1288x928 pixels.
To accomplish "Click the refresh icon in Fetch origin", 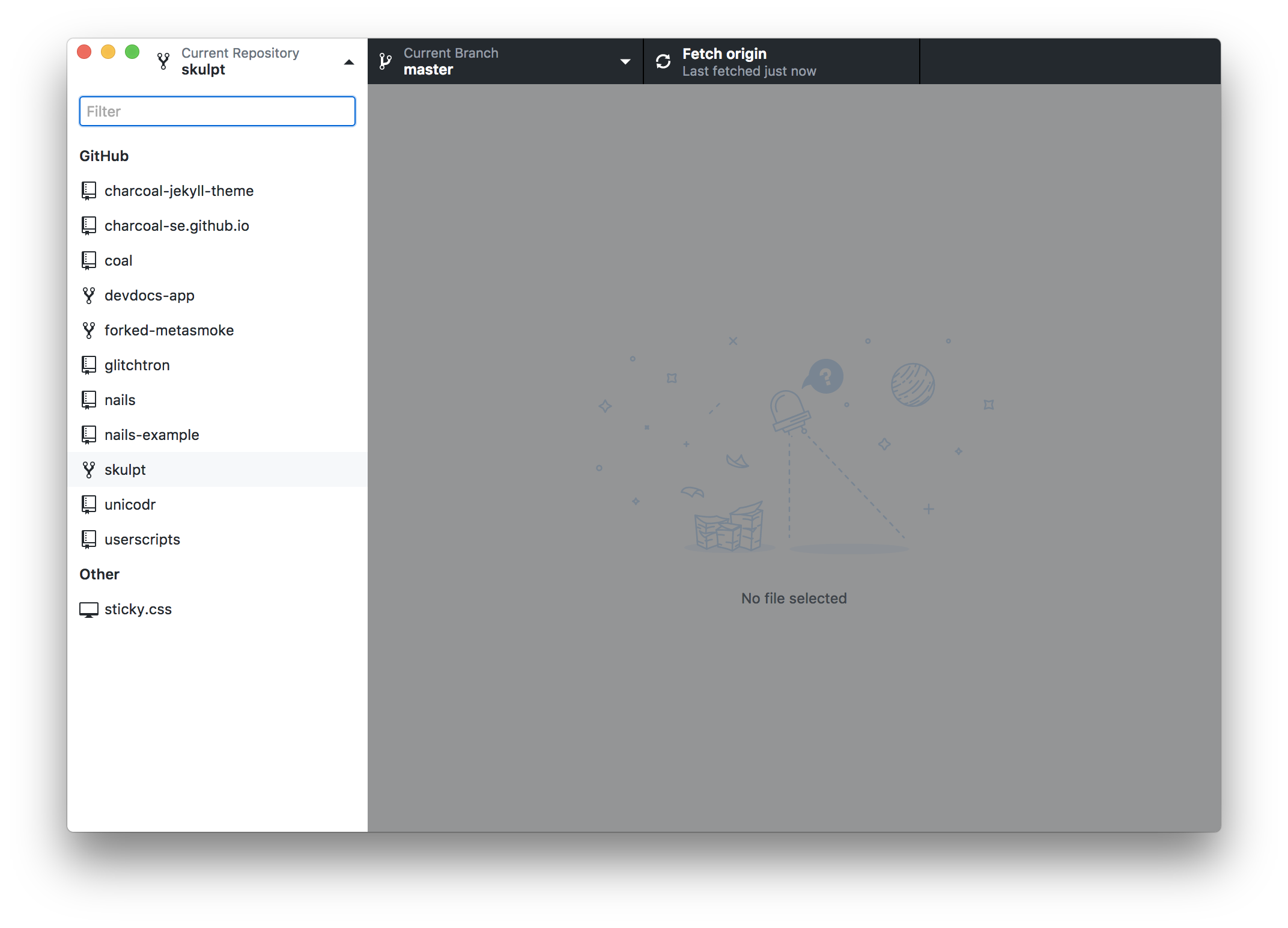I will [x=663, y=61].
